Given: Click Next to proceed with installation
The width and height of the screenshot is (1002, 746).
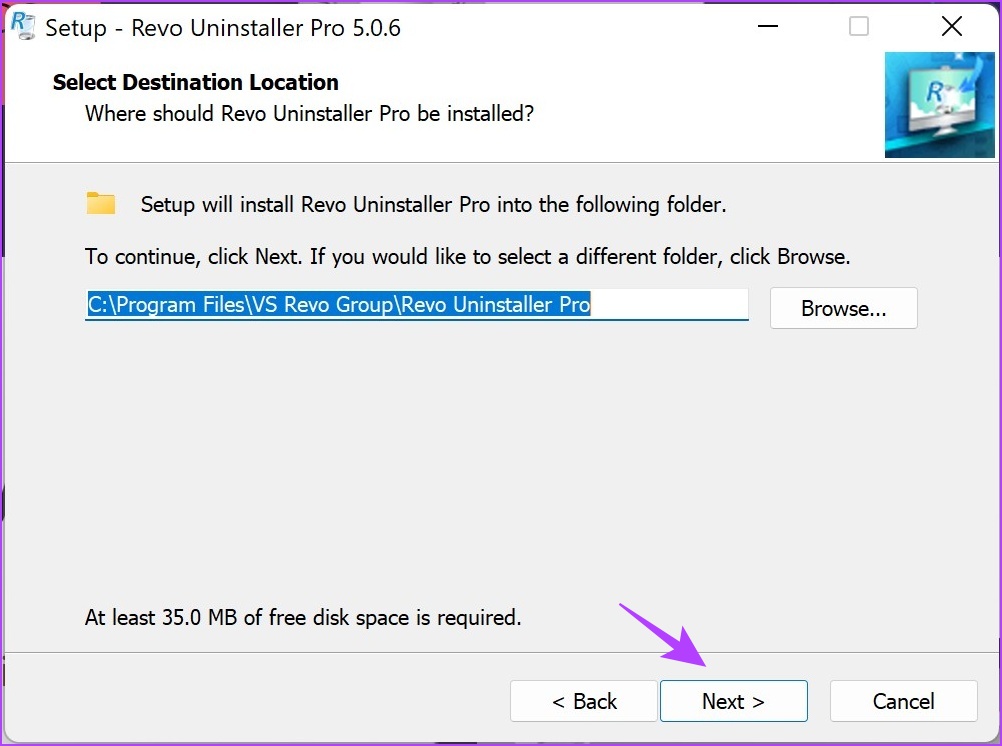Looking at the screenshot, I should (x=734, y=701).
